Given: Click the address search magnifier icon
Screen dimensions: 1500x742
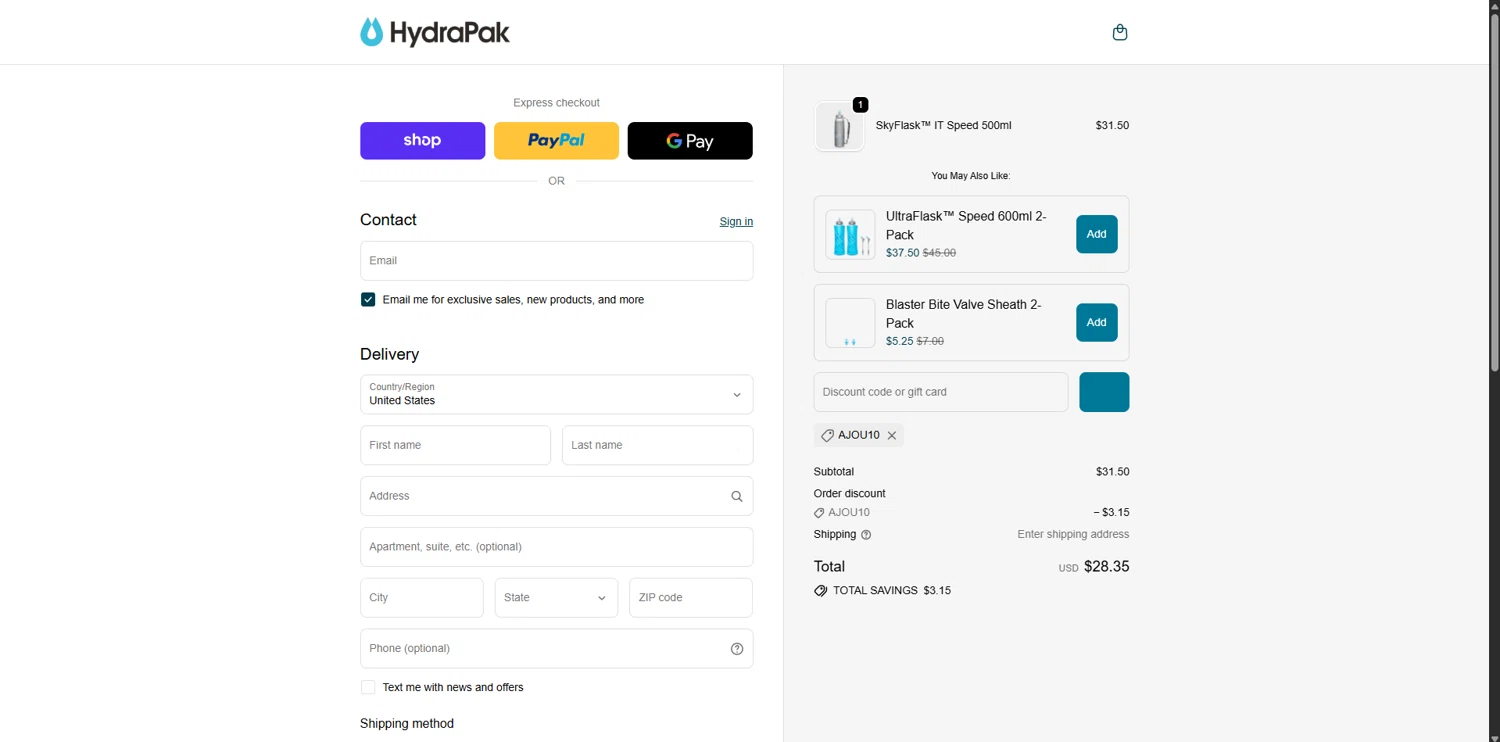Looking at the screenshot, I should click(x=737, y=496).
